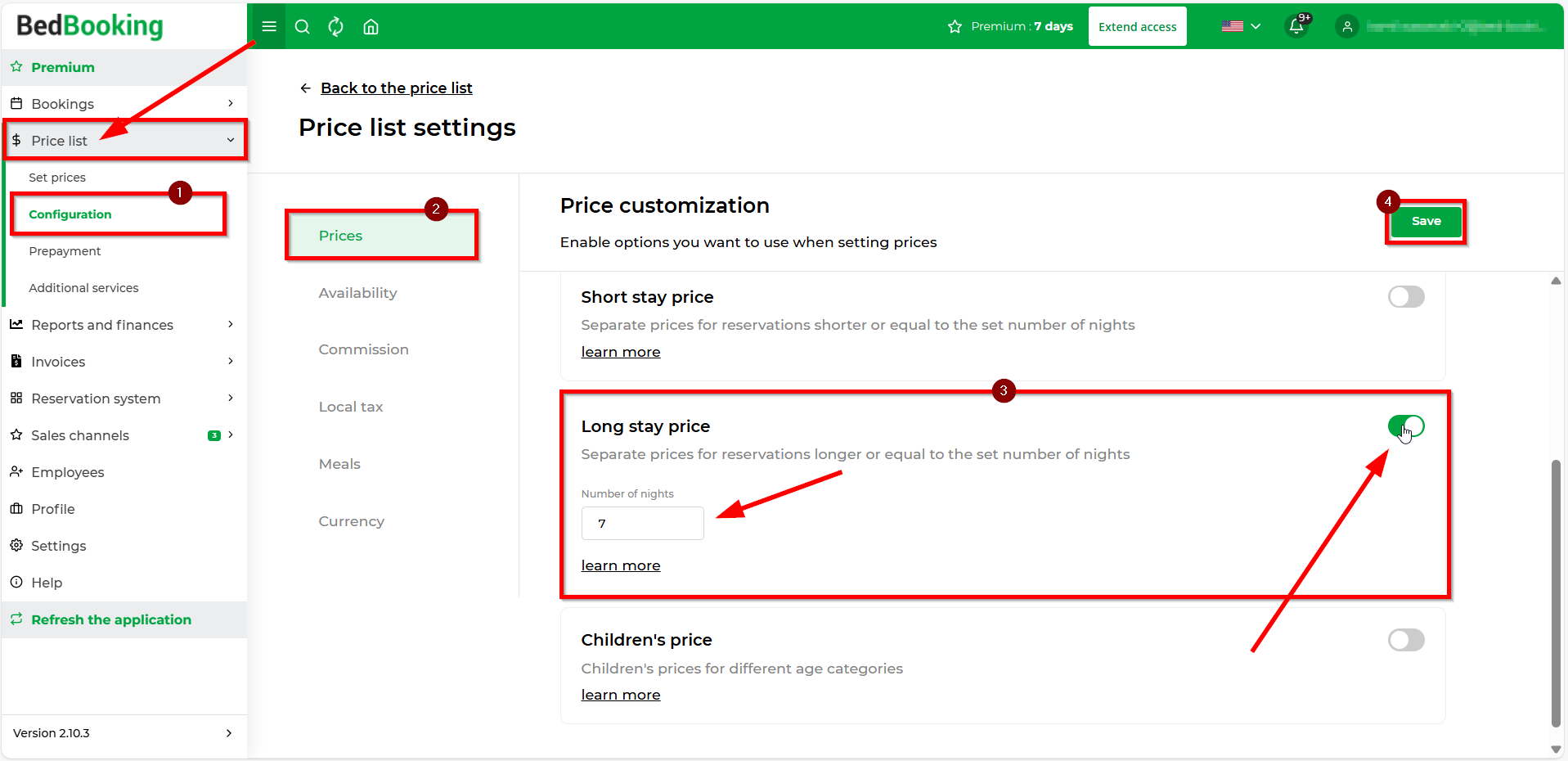Screen dimensions: 1568x761
Task: Open the Prepayment submenu item
Action: point(65,251)
